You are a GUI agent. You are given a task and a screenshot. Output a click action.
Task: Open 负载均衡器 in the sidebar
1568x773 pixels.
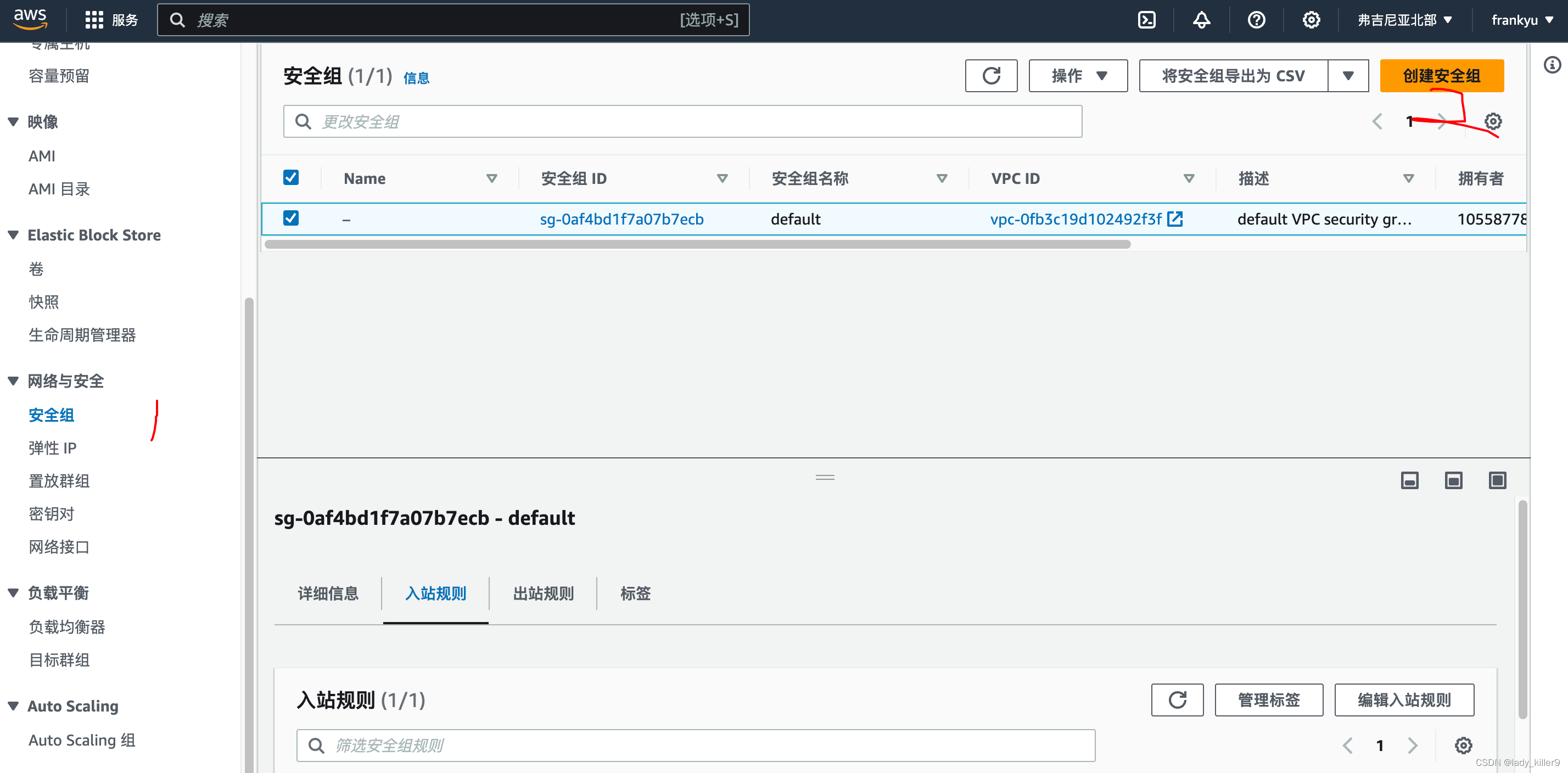click(67, 627)
